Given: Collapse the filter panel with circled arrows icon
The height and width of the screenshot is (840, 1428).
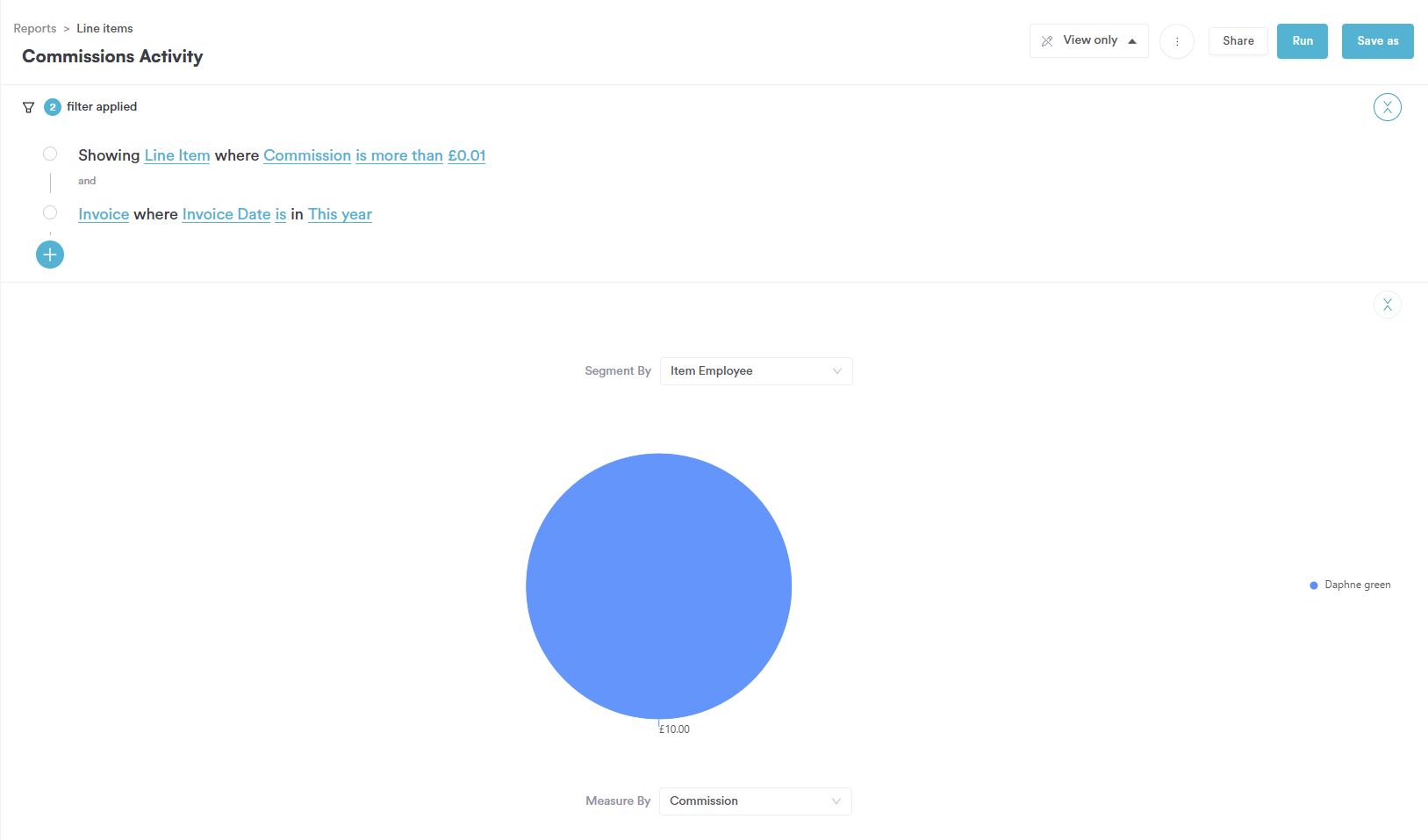Looking at the screenshot, I should click(x=1387, y=107).
